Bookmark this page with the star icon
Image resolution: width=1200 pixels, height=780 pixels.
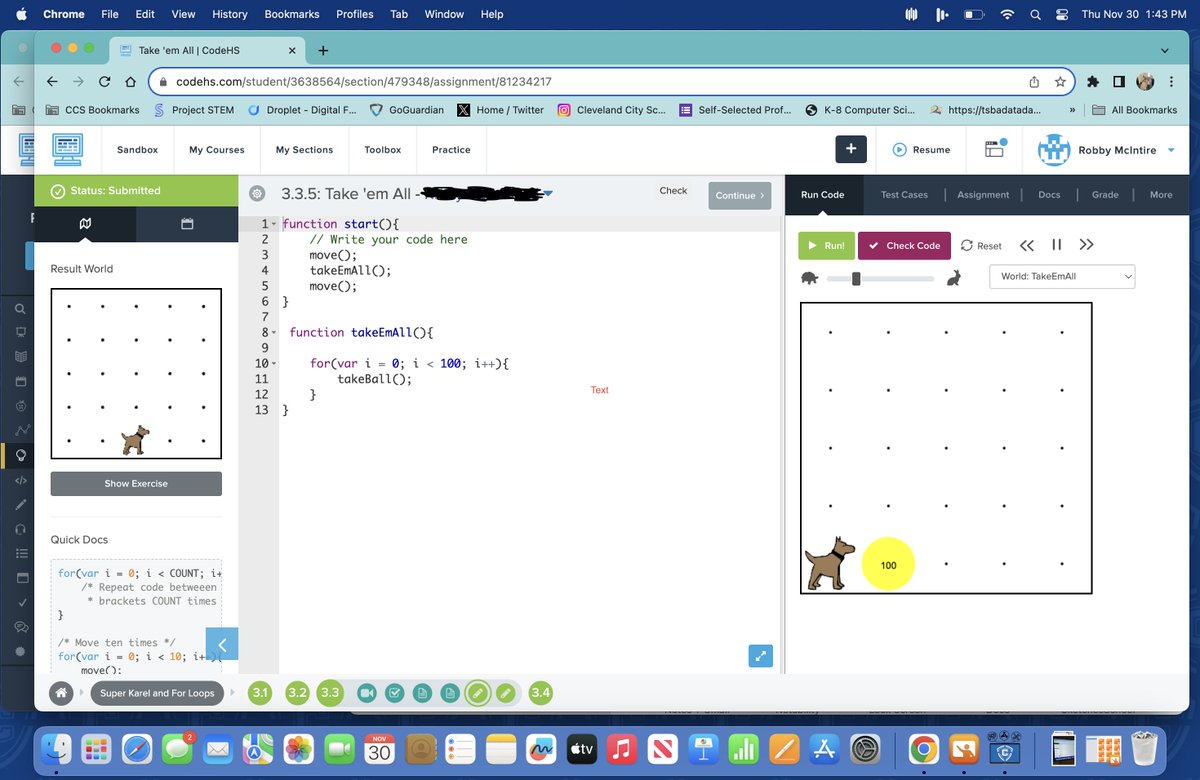1060,82
